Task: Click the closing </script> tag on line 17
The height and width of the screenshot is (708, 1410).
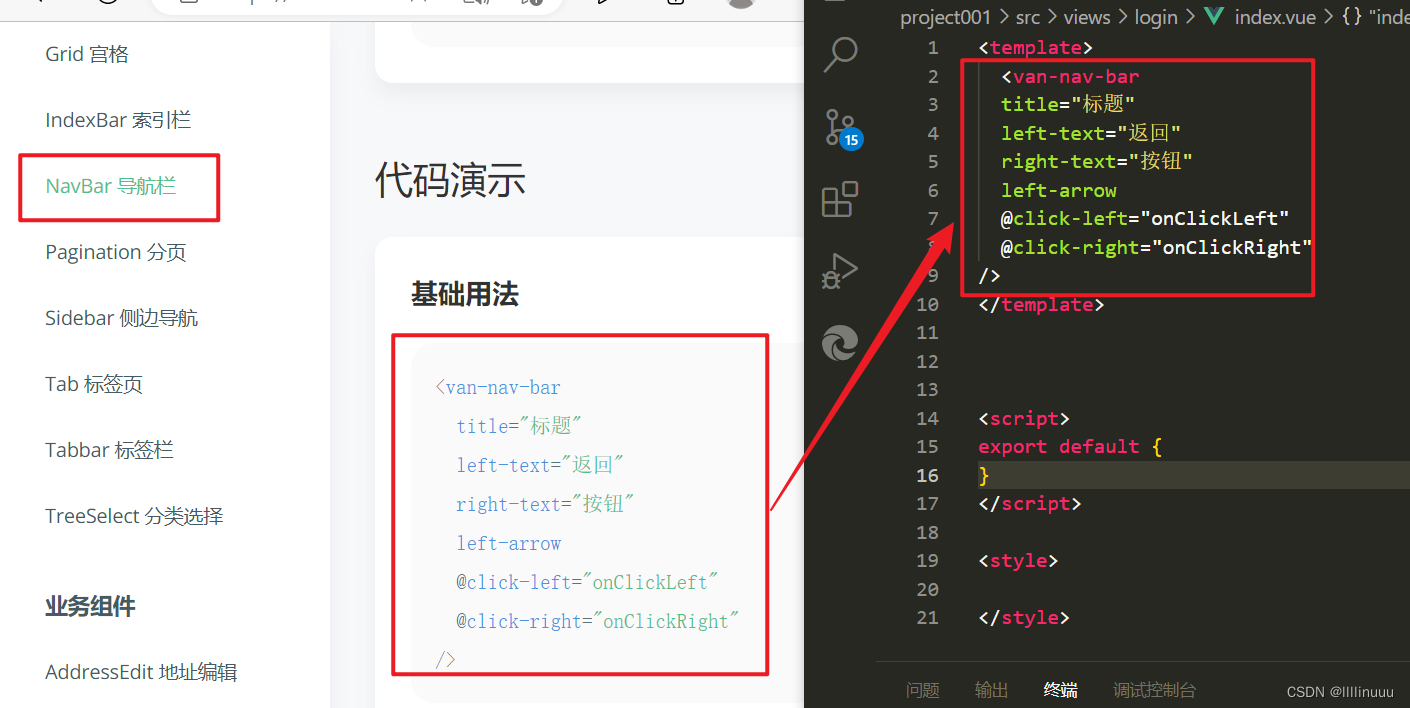Action: [x=1030, y=503]
